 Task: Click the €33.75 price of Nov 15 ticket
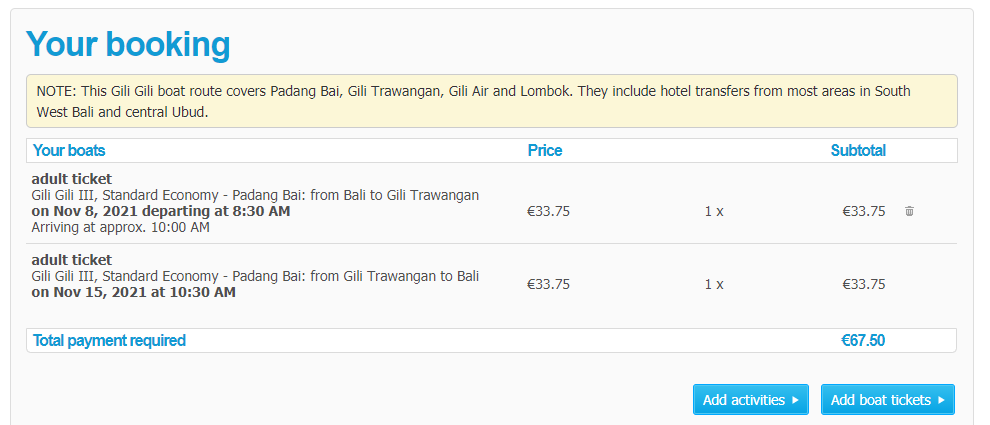(548, 284)
